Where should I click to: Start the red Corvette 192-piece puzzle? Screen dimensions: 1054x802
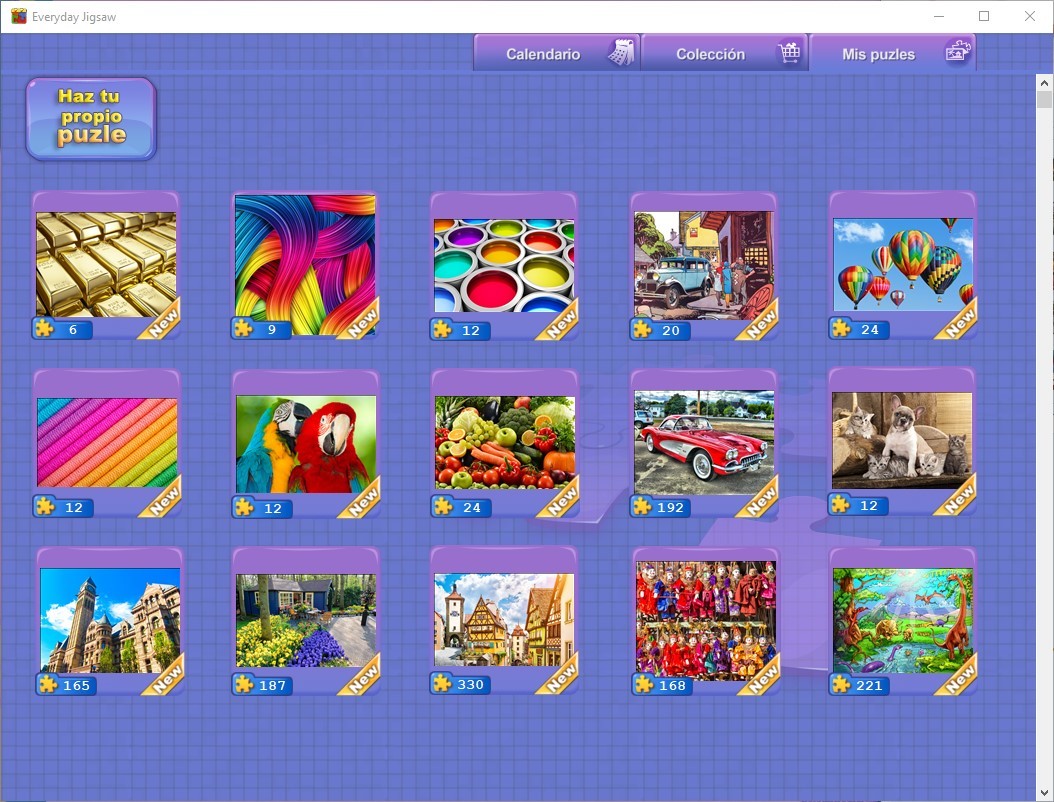tap(703, 440)
